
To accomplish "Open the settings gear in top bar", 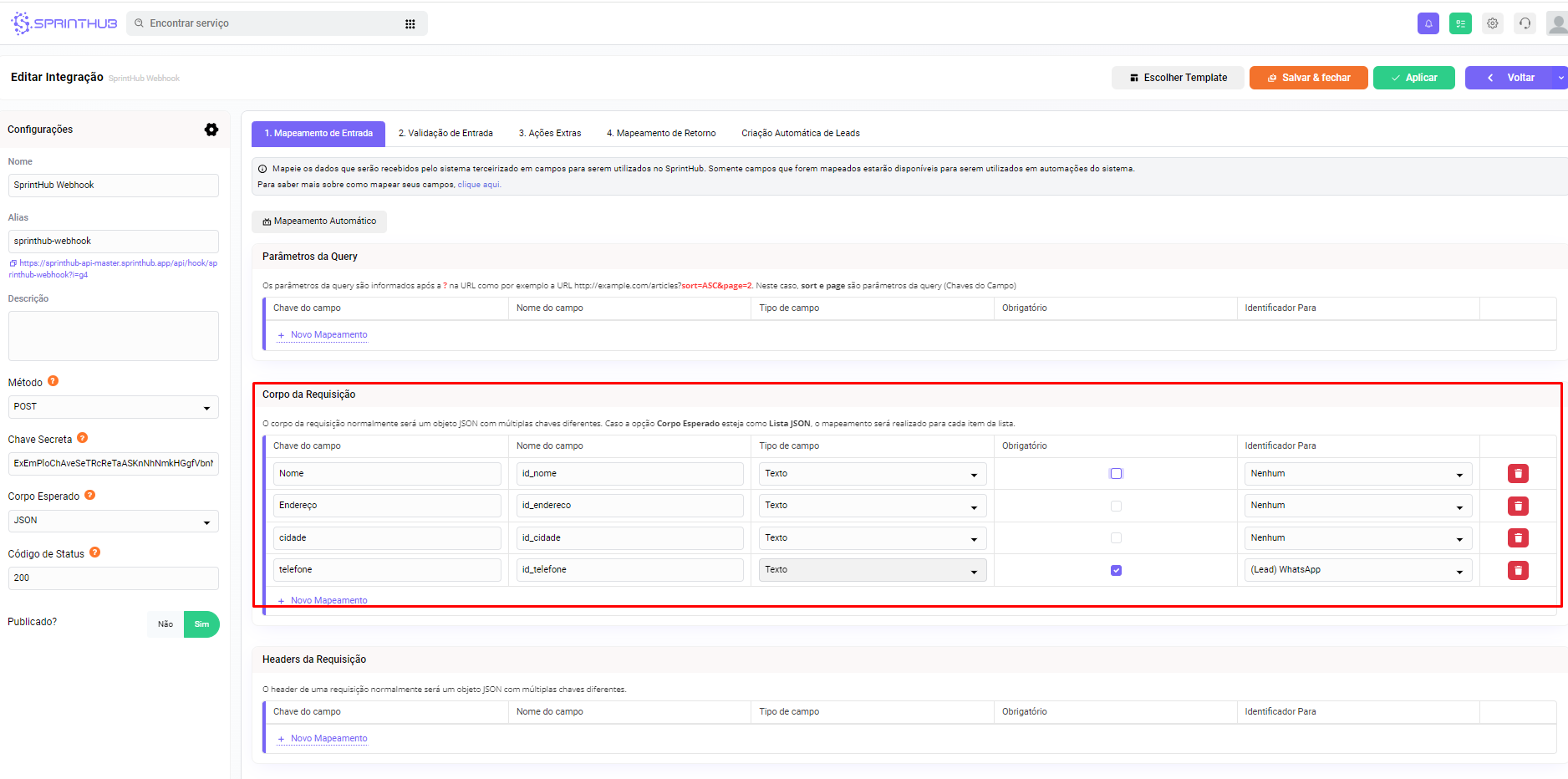I will pos(1492,23).
